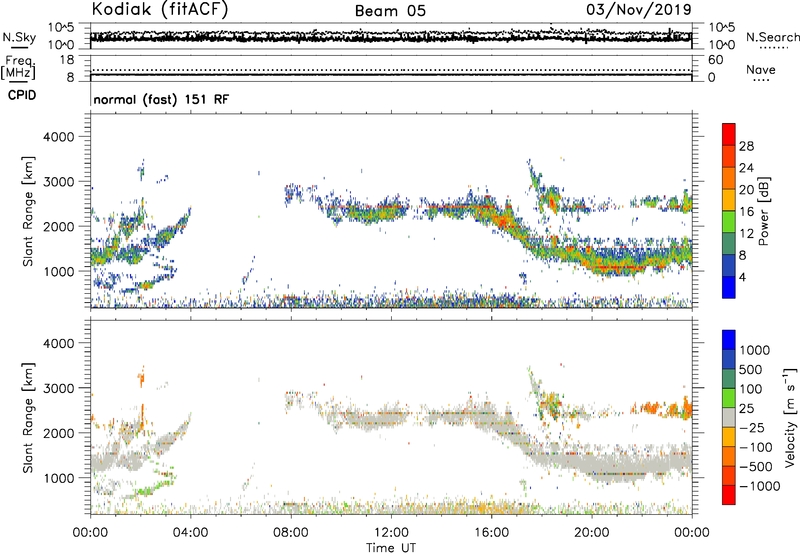
Task: Click the "4000" tick on the Power panel
Action: [x=59, y=137]
